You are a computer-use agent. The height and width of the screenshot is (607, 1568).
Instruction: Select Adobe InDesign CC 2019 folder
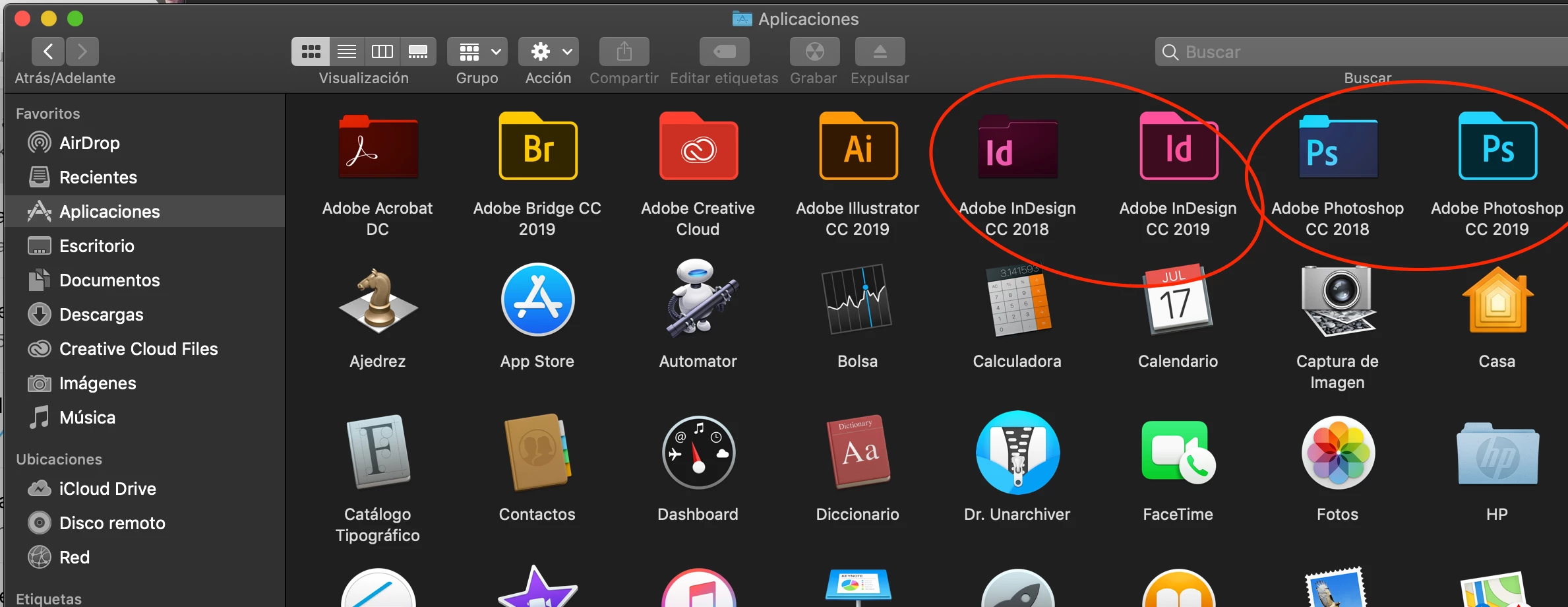click(1178, 146)
